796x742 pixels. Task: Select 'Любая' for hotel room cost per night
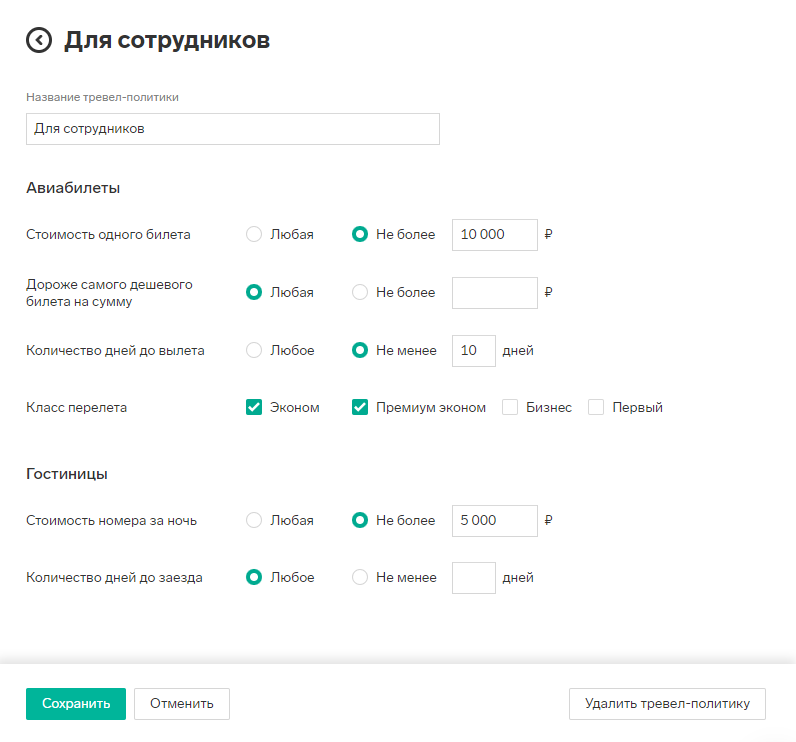point(254,520)
